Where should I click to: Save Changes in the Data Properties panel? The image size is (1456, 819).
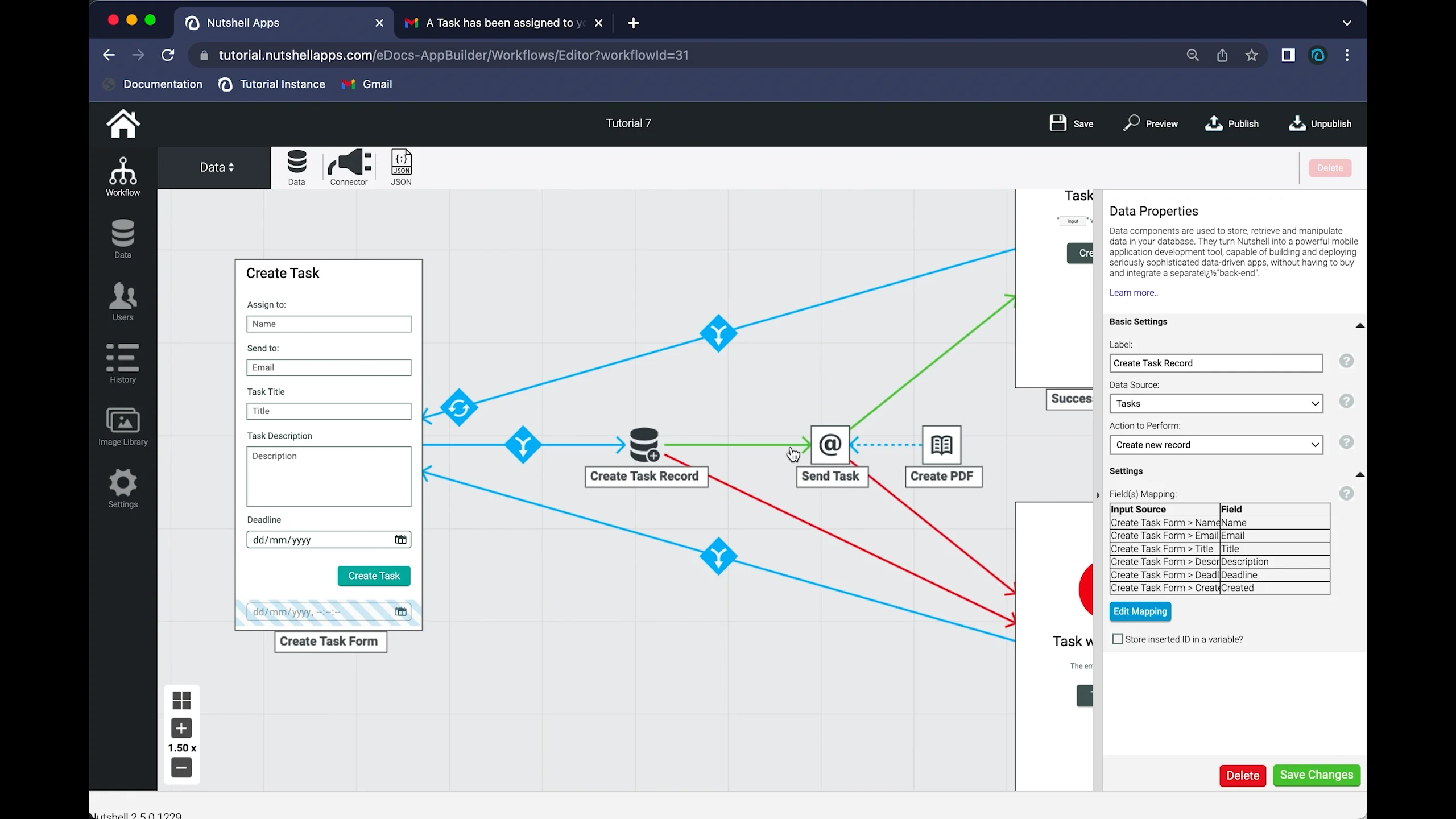point(1316,775)
